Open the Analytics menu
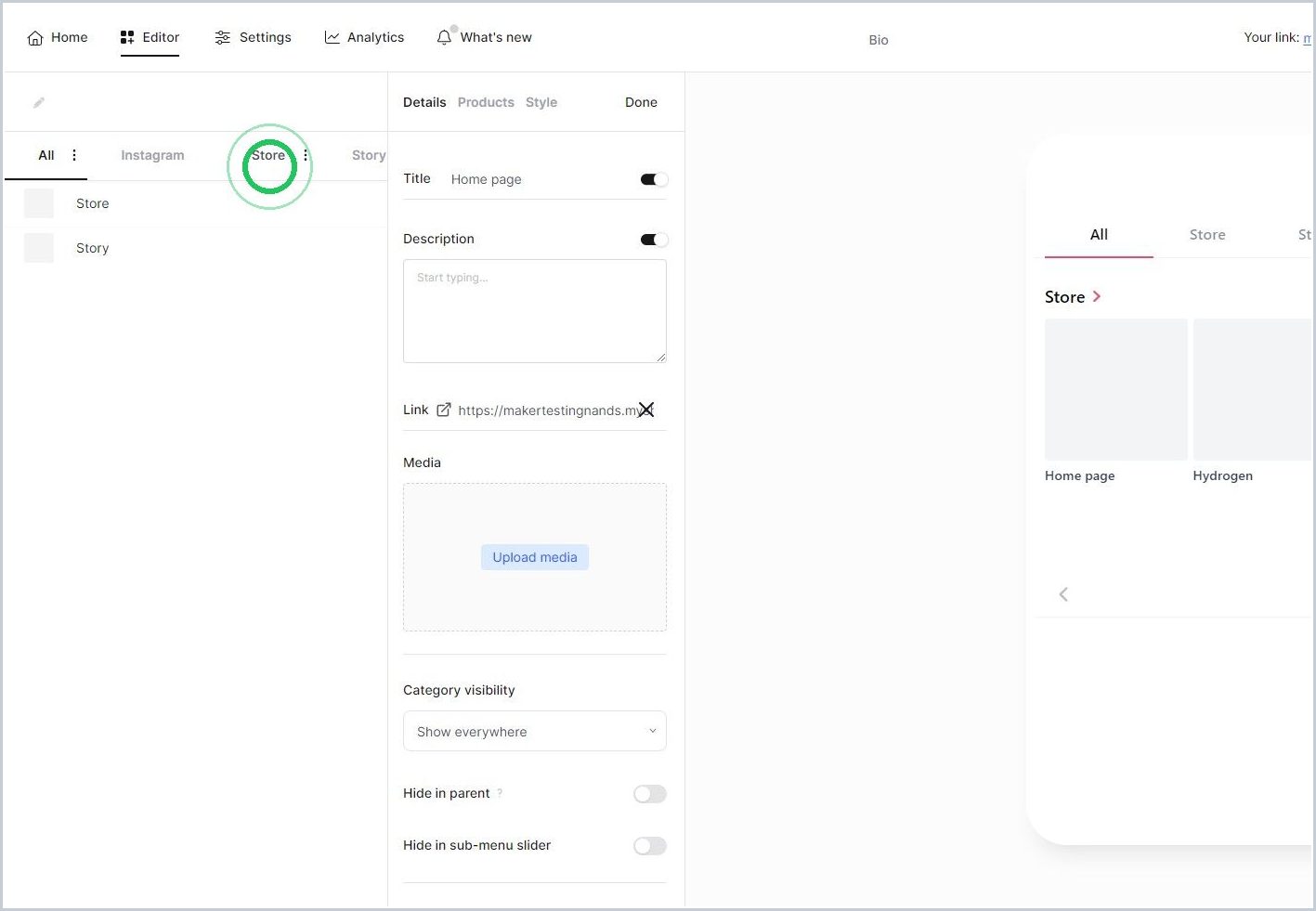The image size is (1316, 911). click(364, 37)
